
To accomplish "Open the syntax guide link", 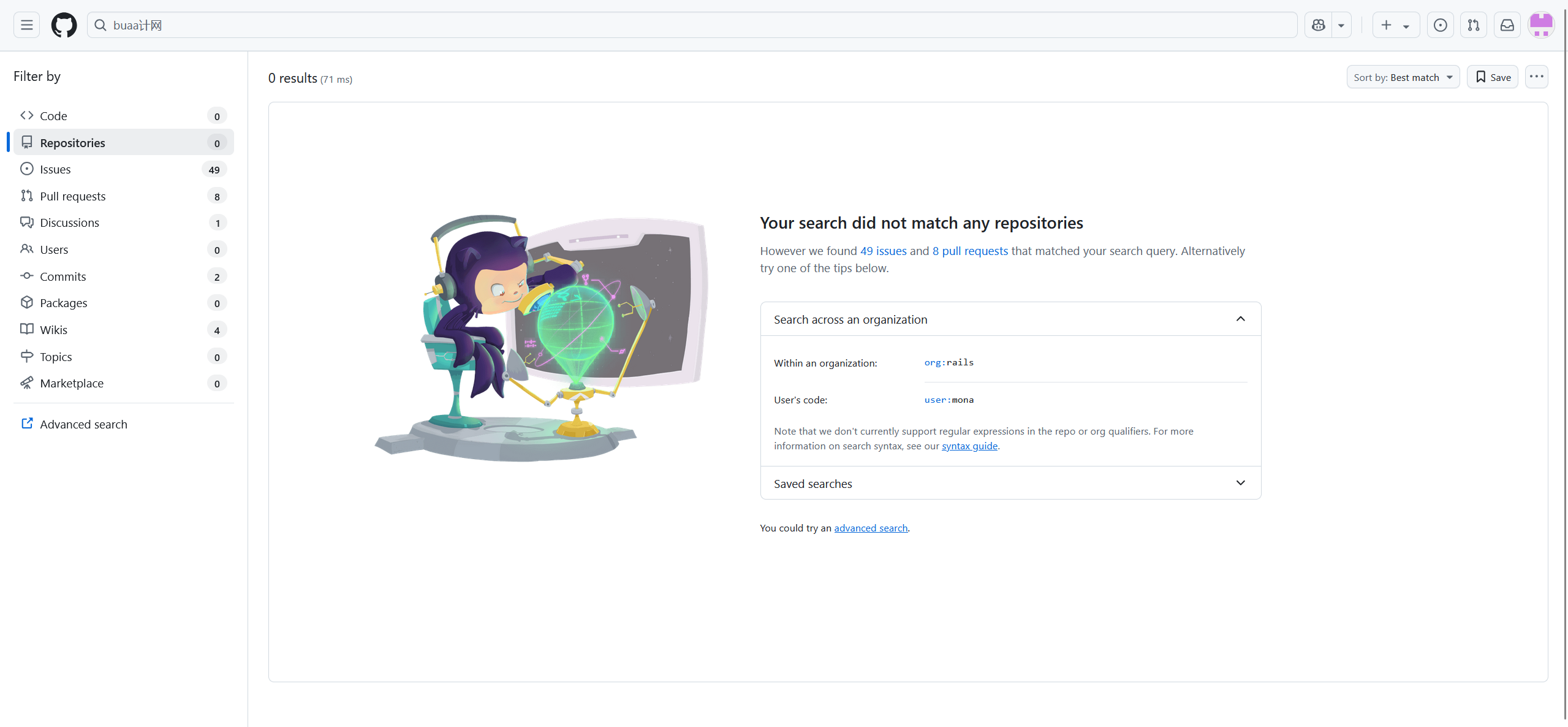I will (x=969, y=446).
